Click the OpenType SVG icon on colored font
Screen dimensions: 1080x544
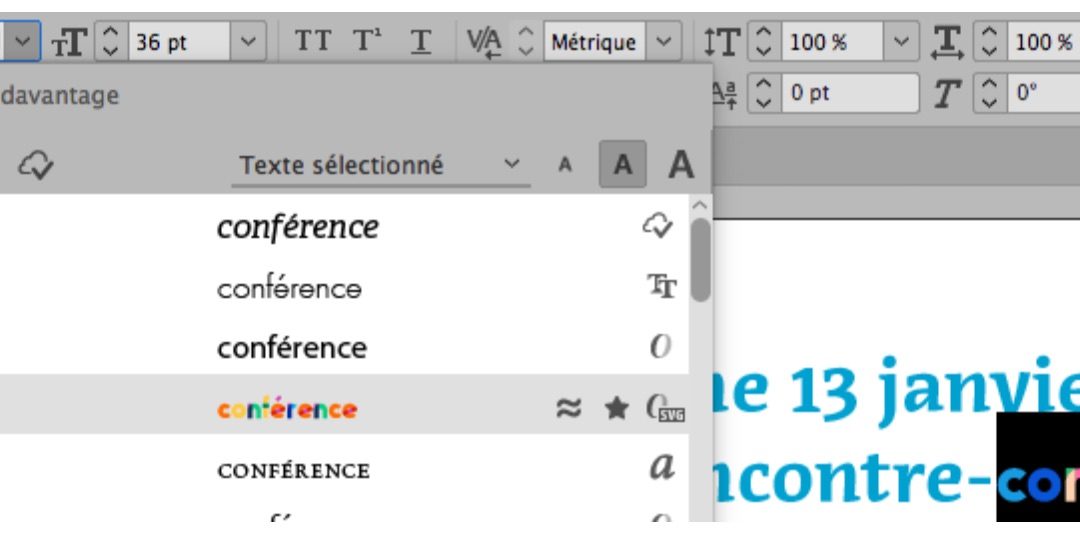[664, 408]
